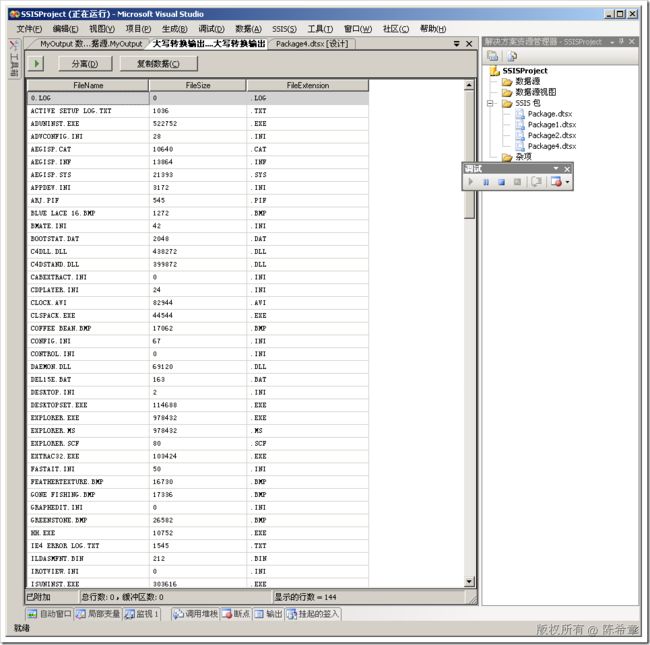Close the floating 调试 toolbar

coord(567,169)
